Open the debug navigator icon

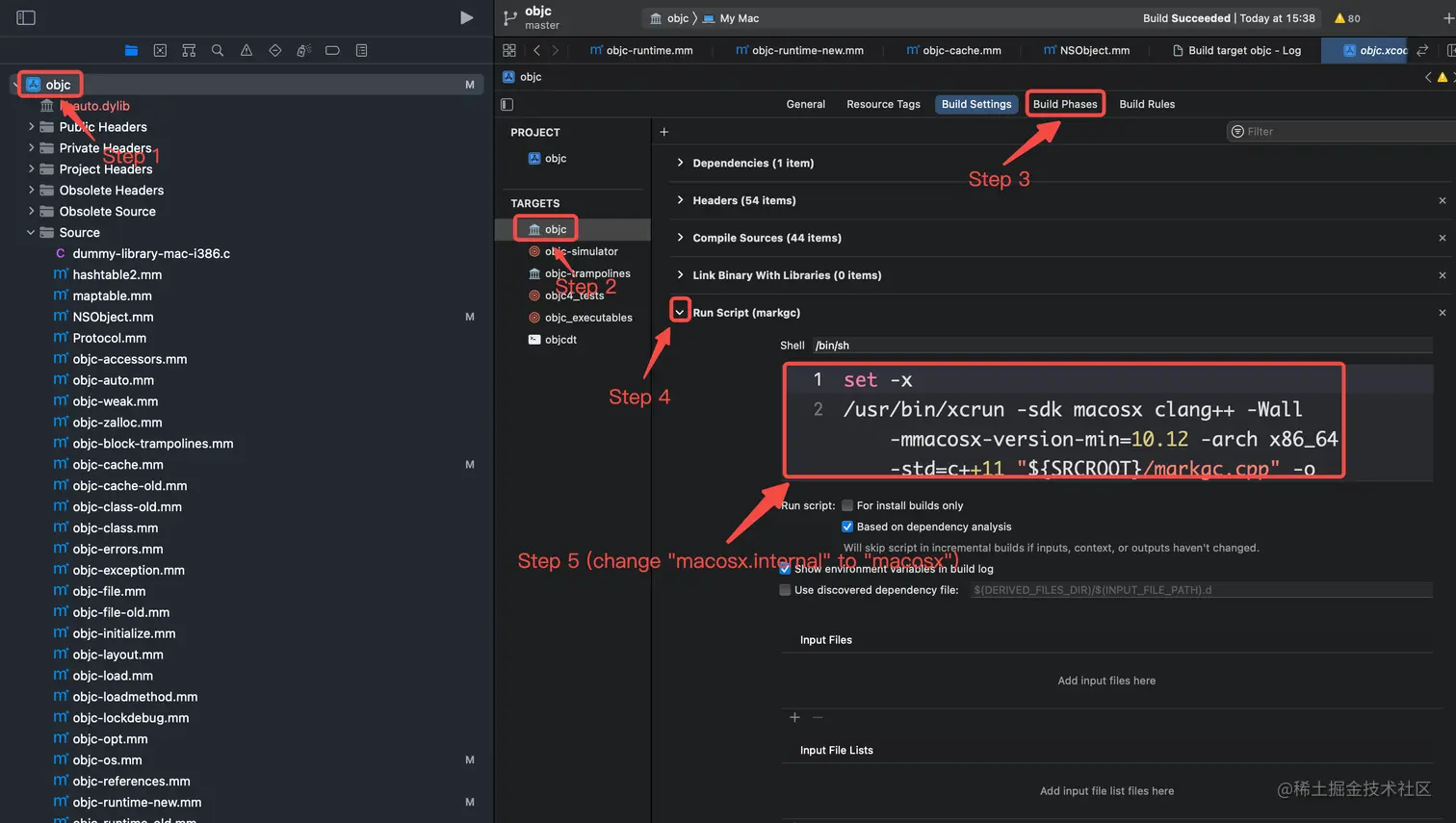304,50
